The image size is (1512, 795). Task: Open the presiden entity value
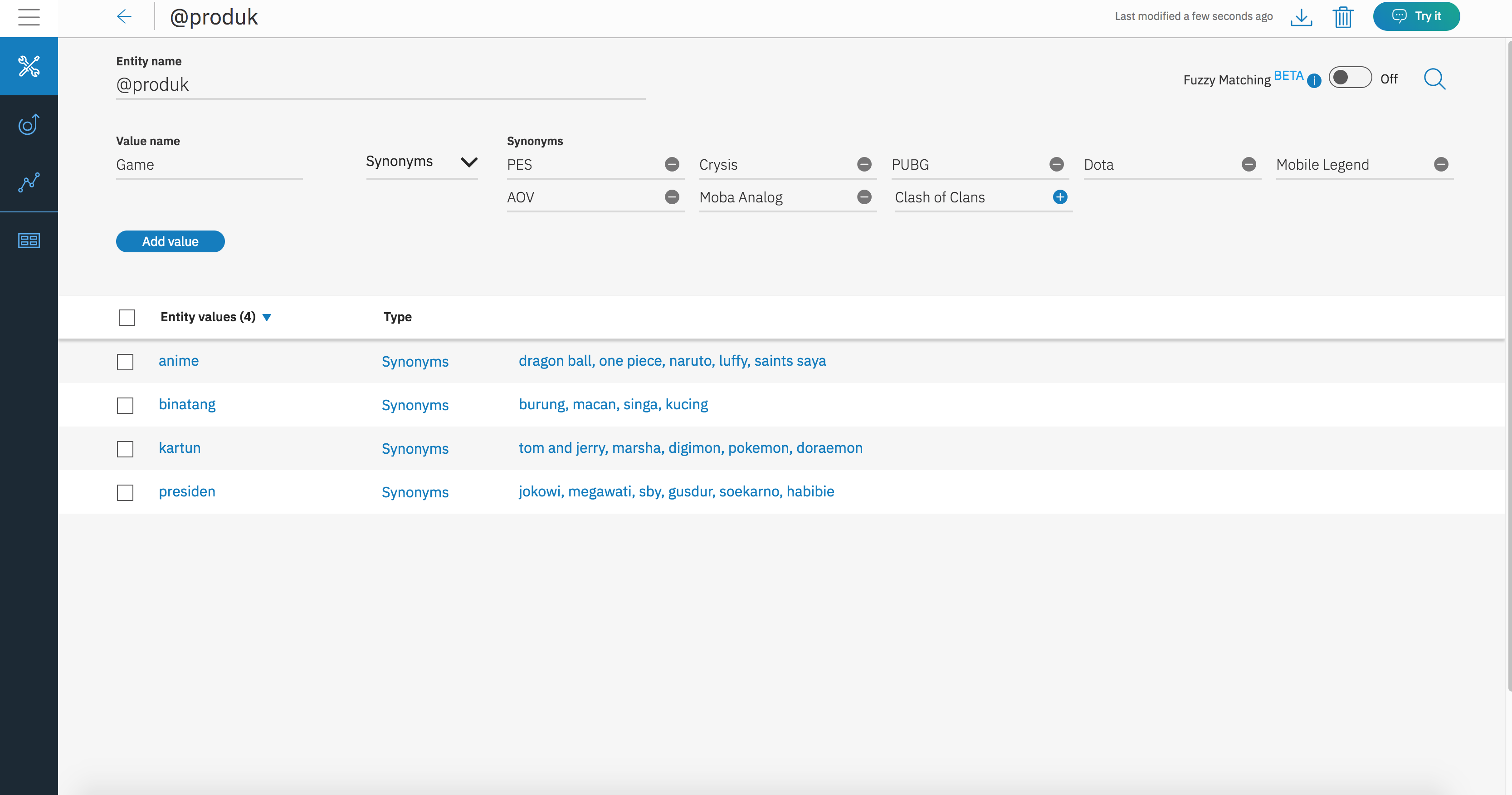point(187,491)
